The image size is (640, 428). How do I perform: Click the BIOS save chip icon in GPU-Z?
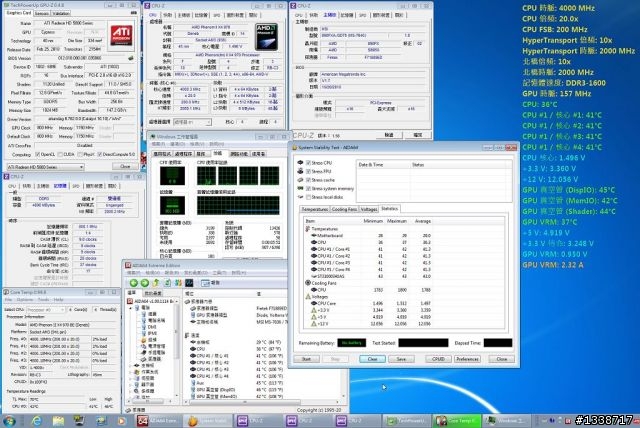tap(131, 58)
